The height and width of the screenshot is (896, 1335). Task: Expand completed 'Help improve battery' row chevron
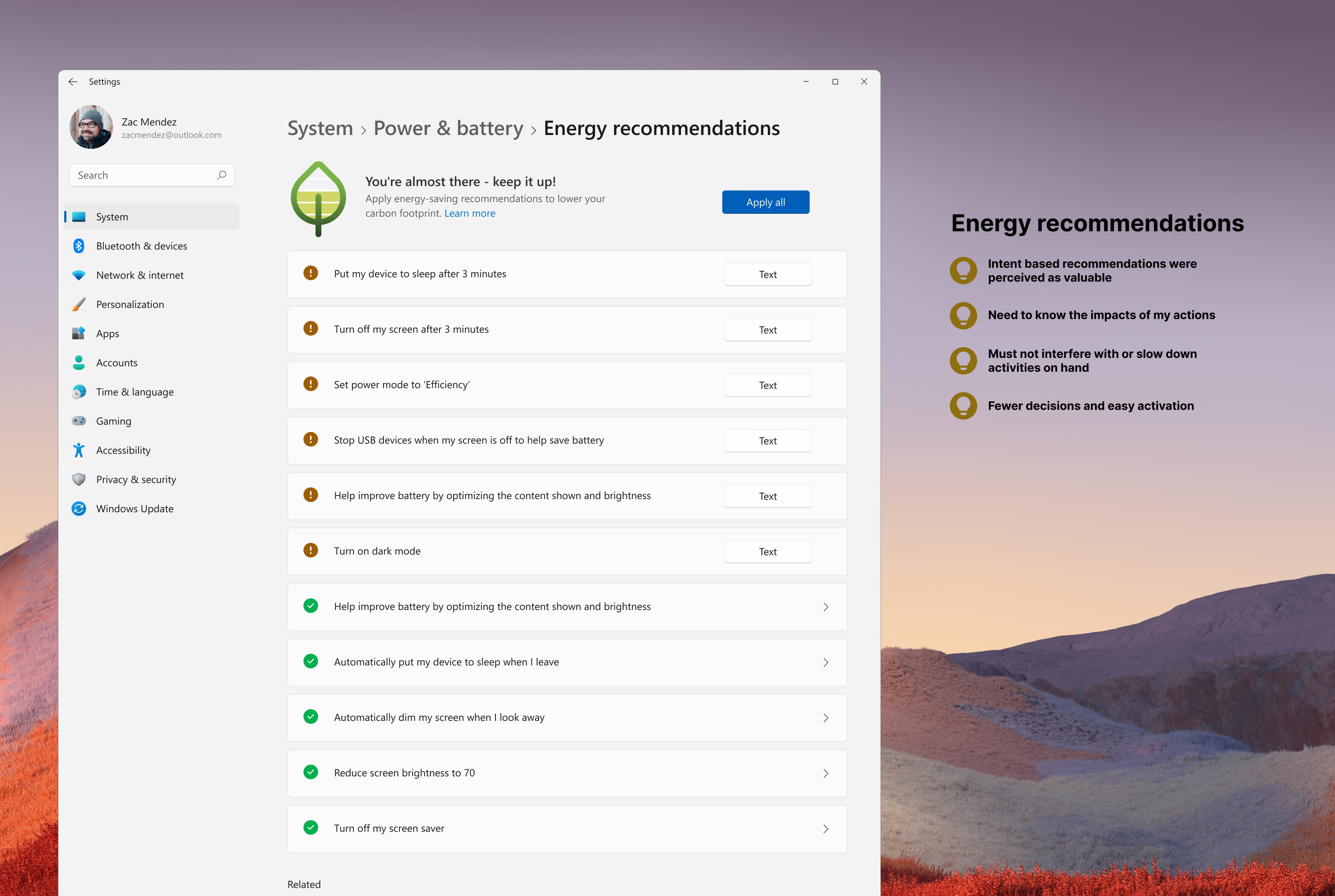(825, 607)
